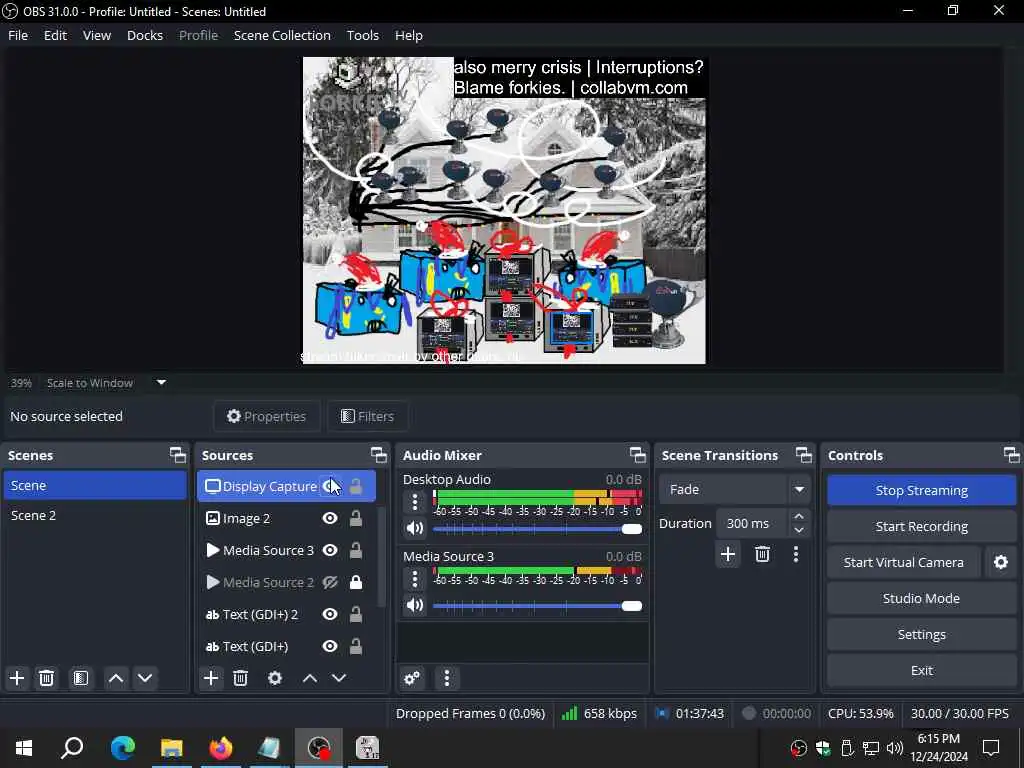The width and height of the screenshot is (1024, 768).
Task: Lock the Display Capture source
Action: pyautogui.click(x=356, y=487)
